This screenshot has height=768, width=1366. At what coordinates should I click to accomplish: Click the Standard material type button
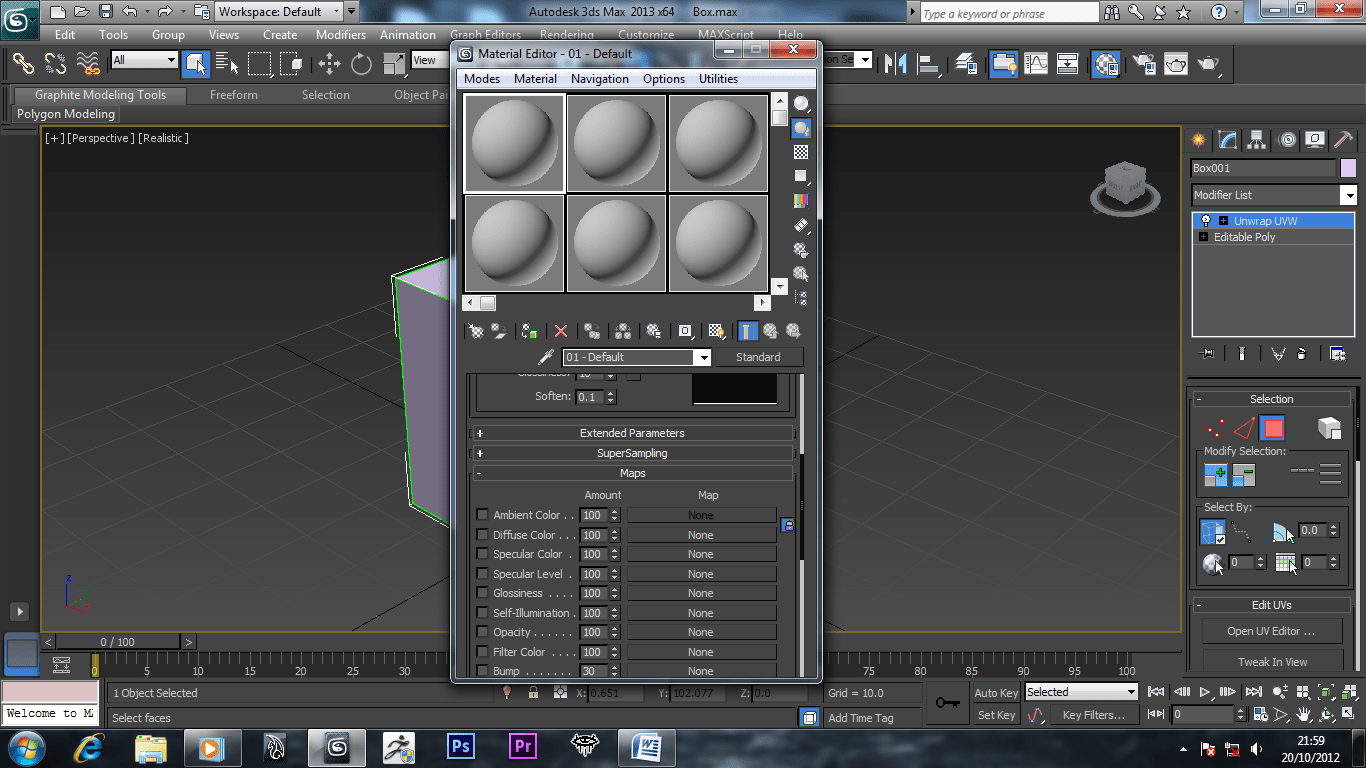[758, 357]
